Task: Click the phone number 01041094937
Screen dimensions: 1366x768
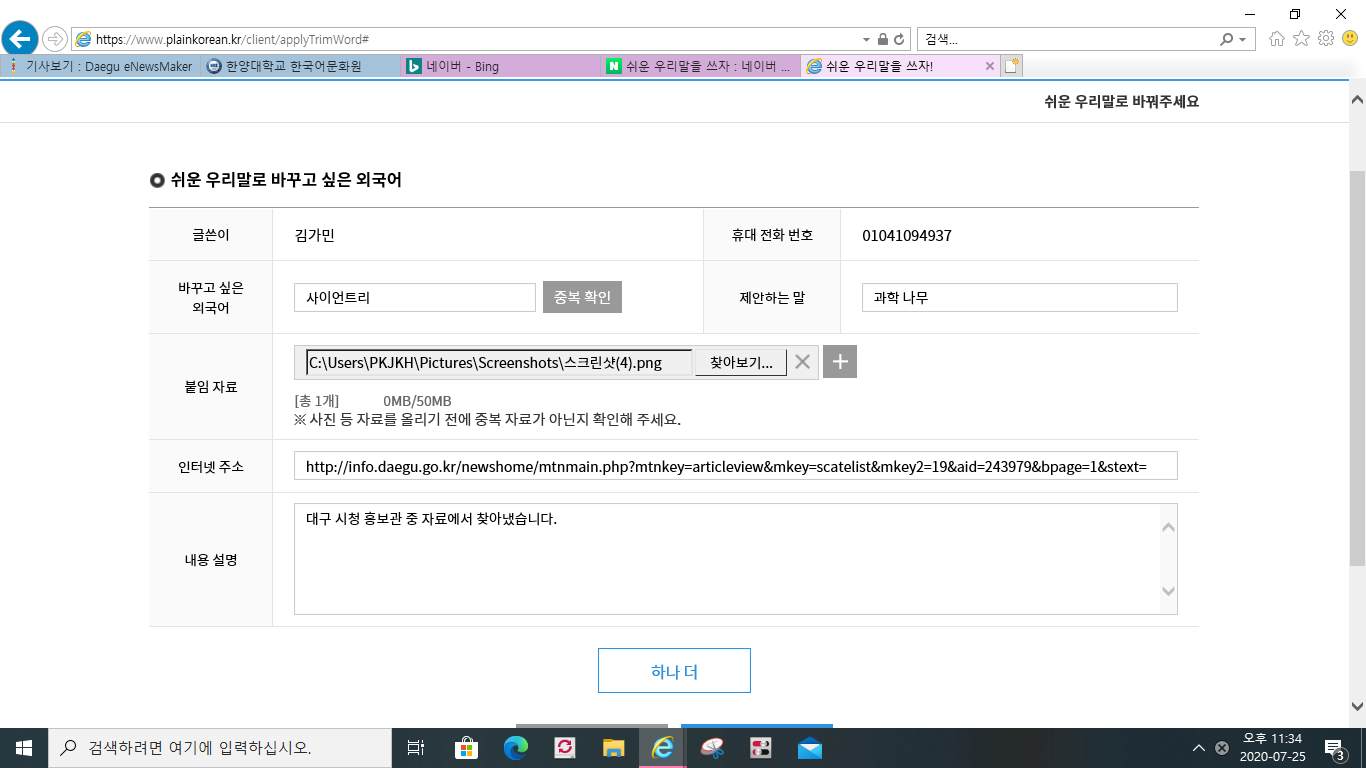Action: [x=907, y=235]
